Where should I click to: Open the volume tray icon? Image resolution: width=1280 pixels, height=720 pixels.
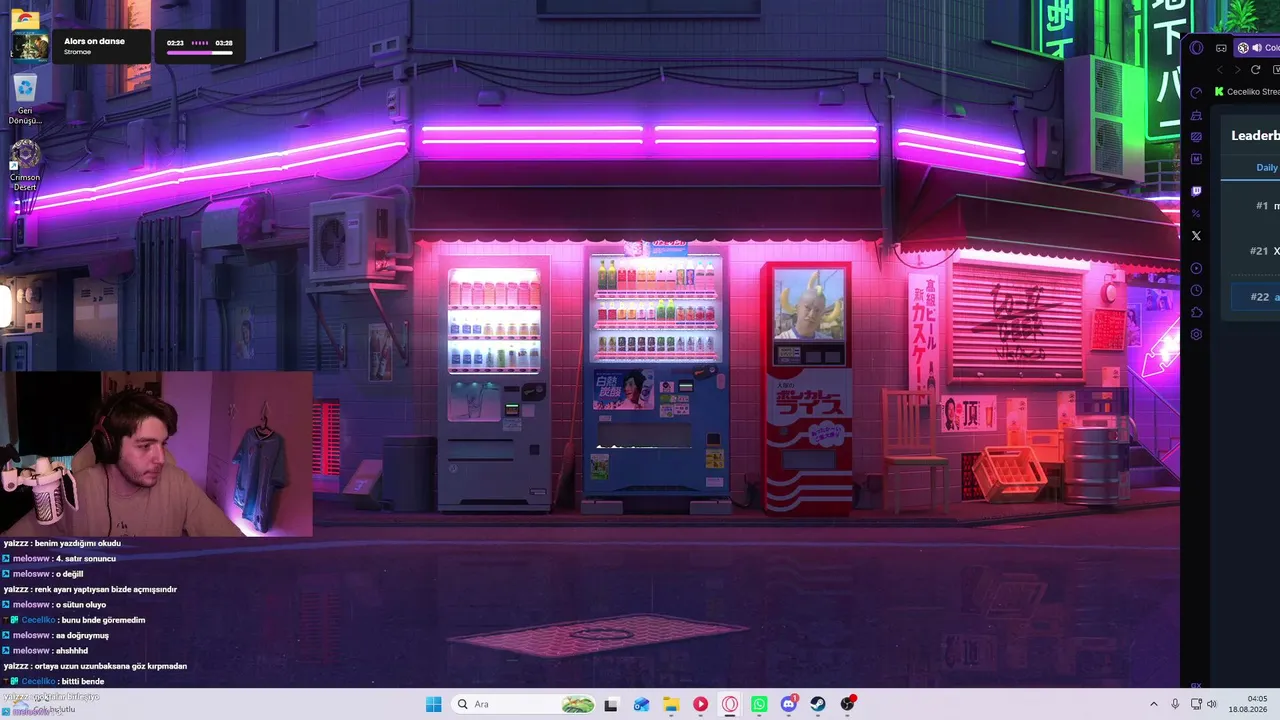(1213, 704)
